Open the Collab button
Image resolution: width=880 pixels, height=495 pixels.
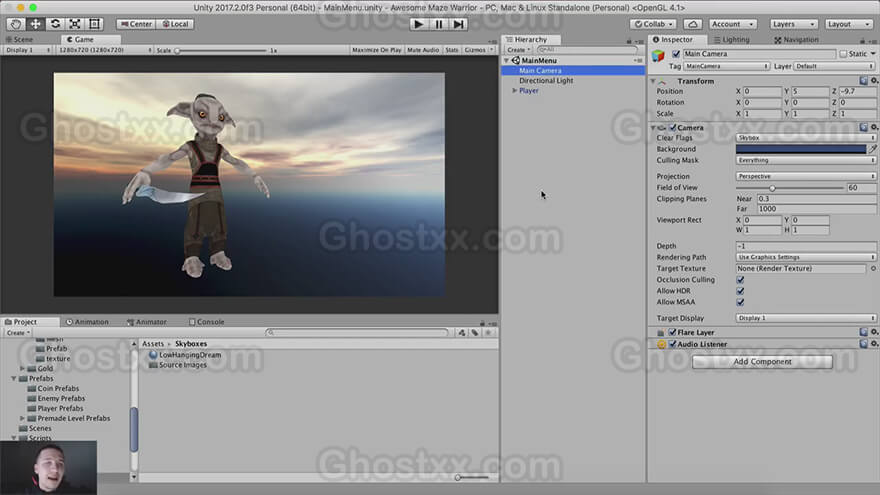point(653,24)
